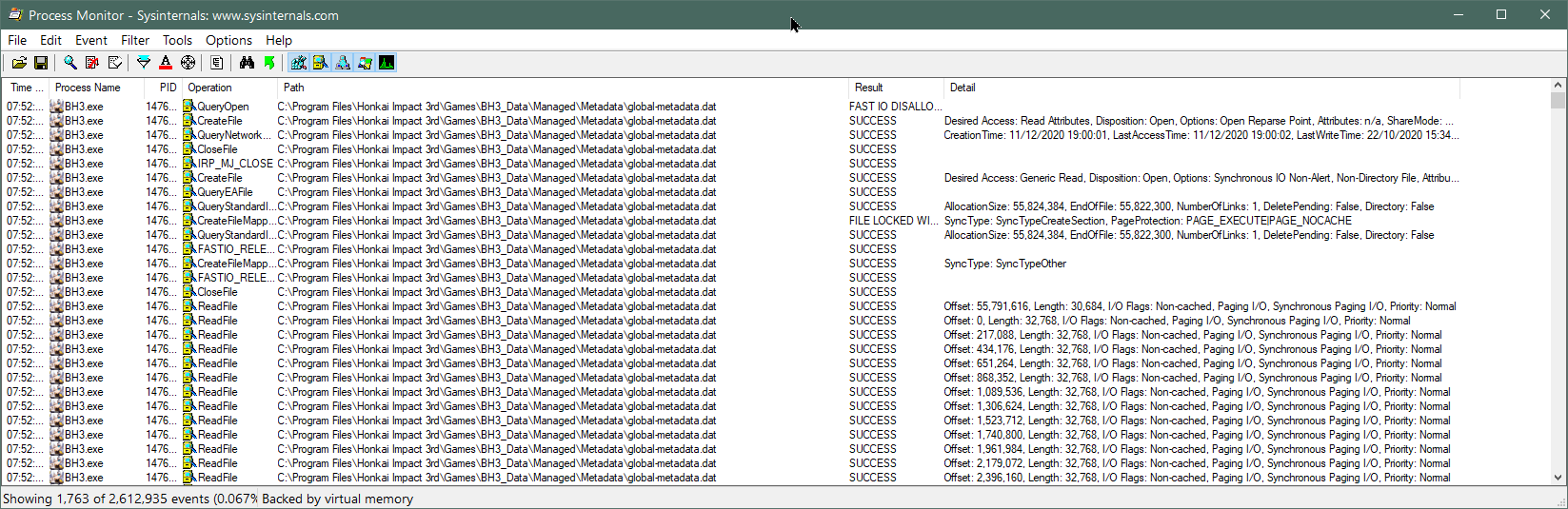Click the vertical scrollbar down arrow

[x=1558, y=478]
